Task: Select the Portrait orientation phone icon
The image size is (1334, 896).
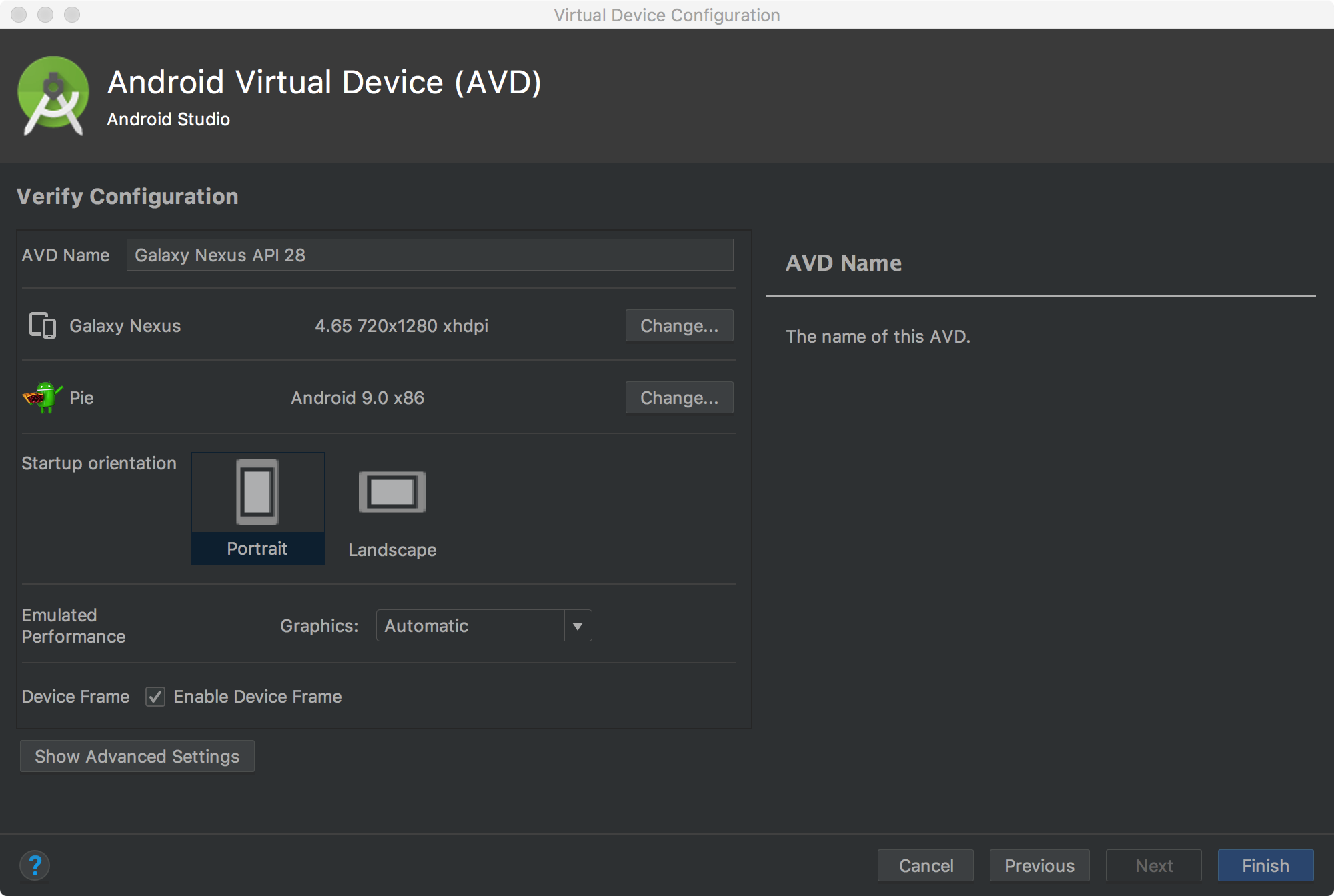Action: [x=257, y=492]
